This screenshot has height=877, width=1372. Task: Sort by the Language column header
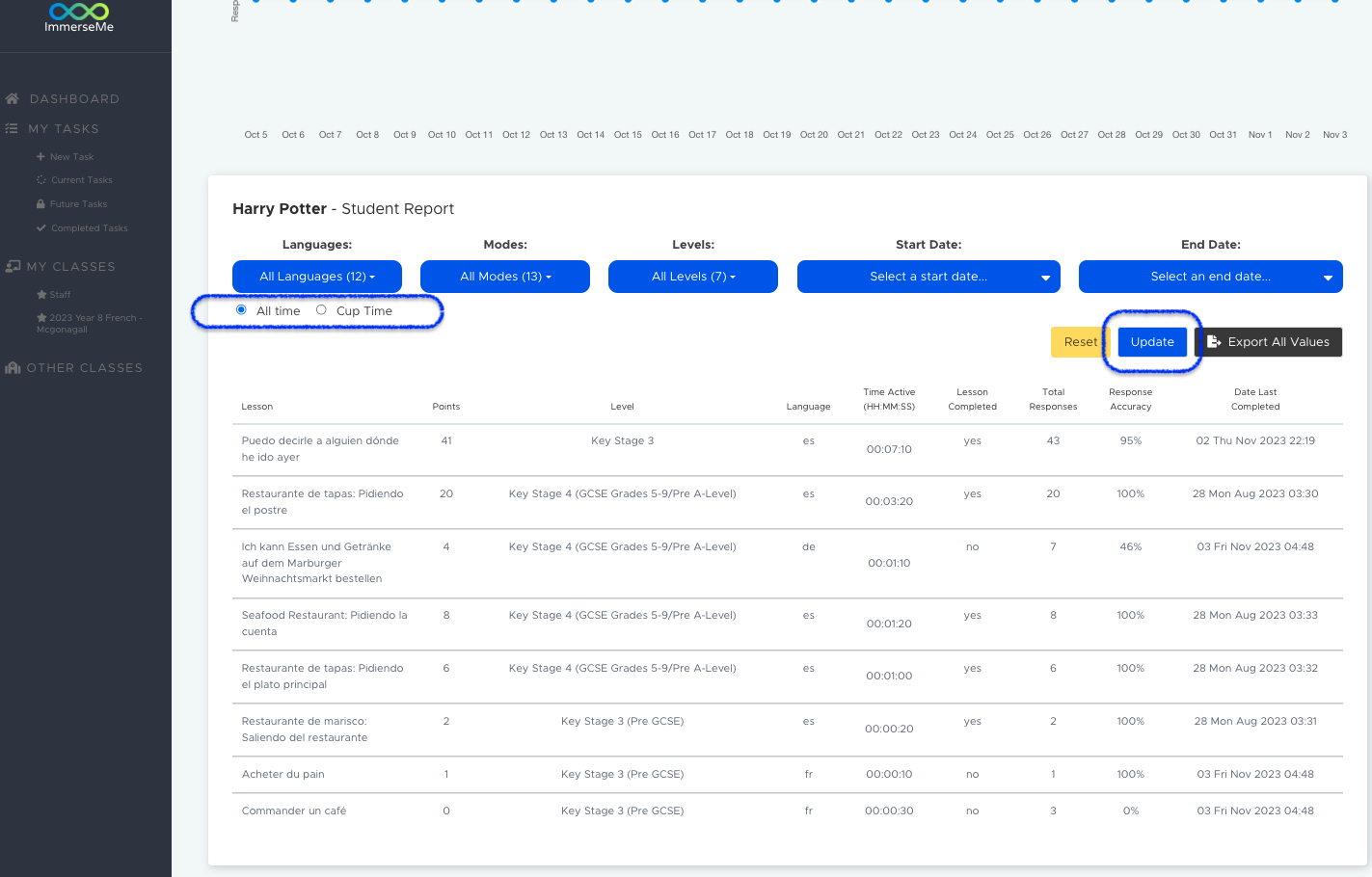point(808,407)
